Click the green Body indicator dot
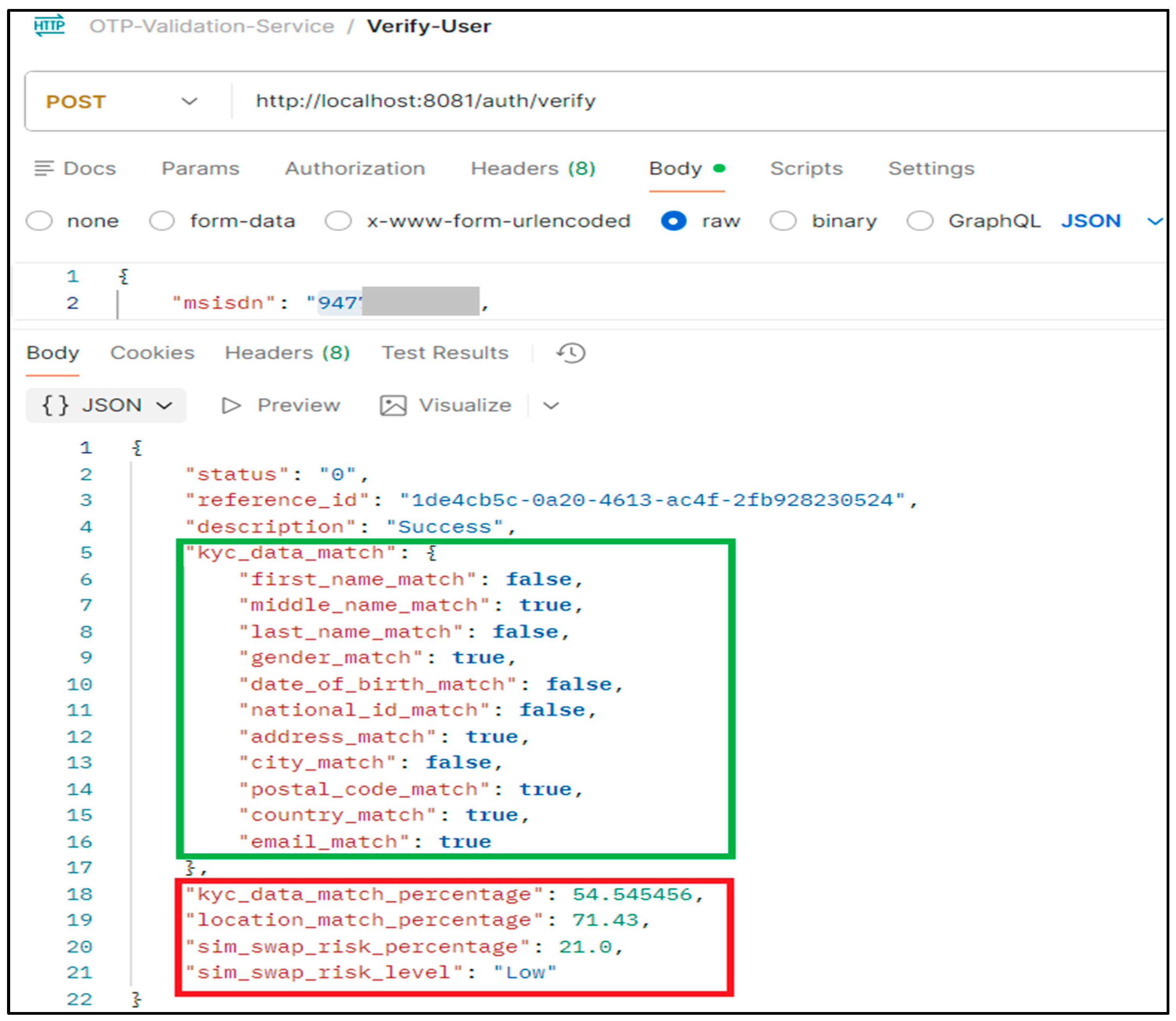 pyautogui.click(x=719, y=168)
